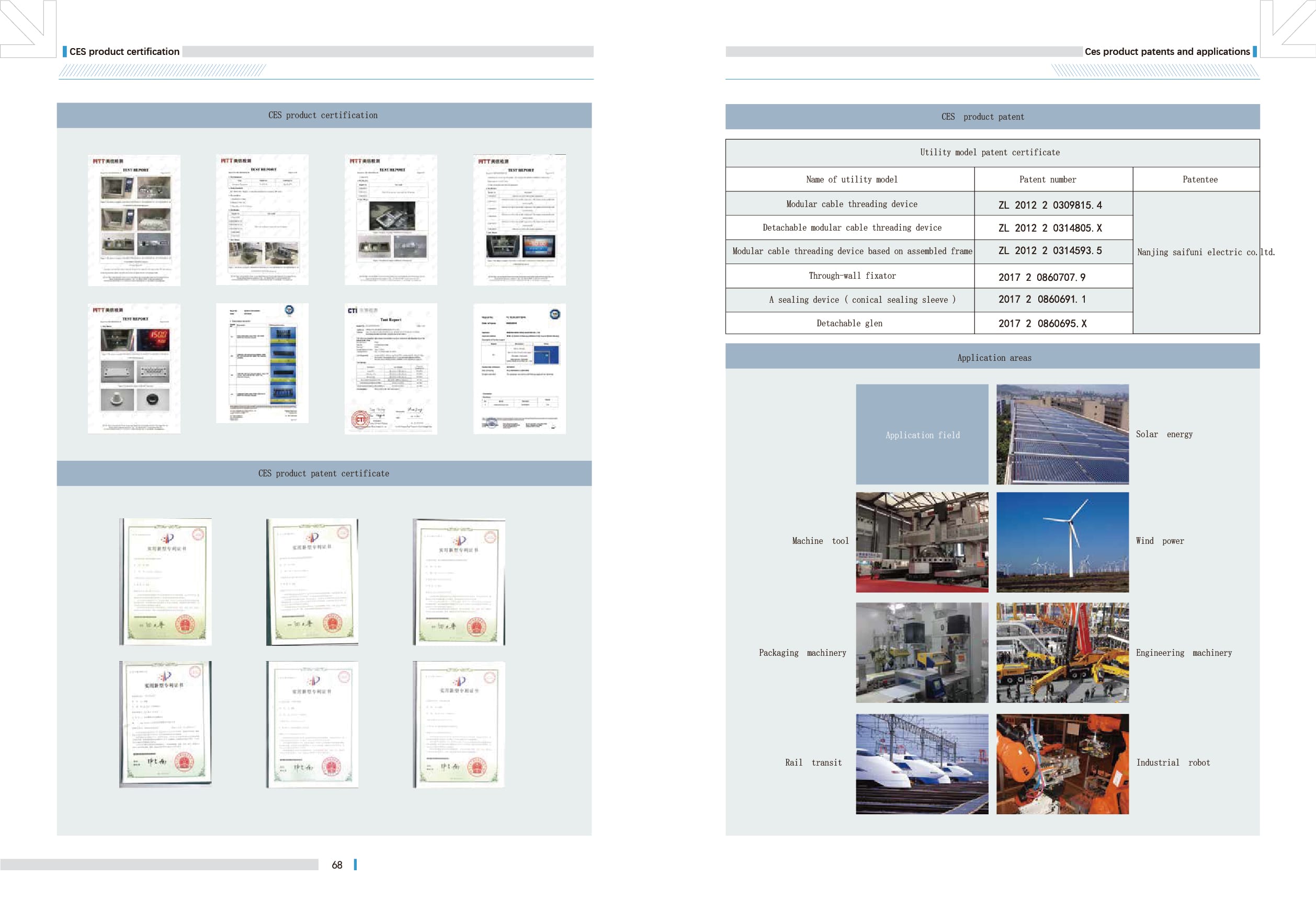Click the Ces product patents and applications heading
Image resolution: width=1316 pixels, height=899 pixels.
tap(1166, 52)
